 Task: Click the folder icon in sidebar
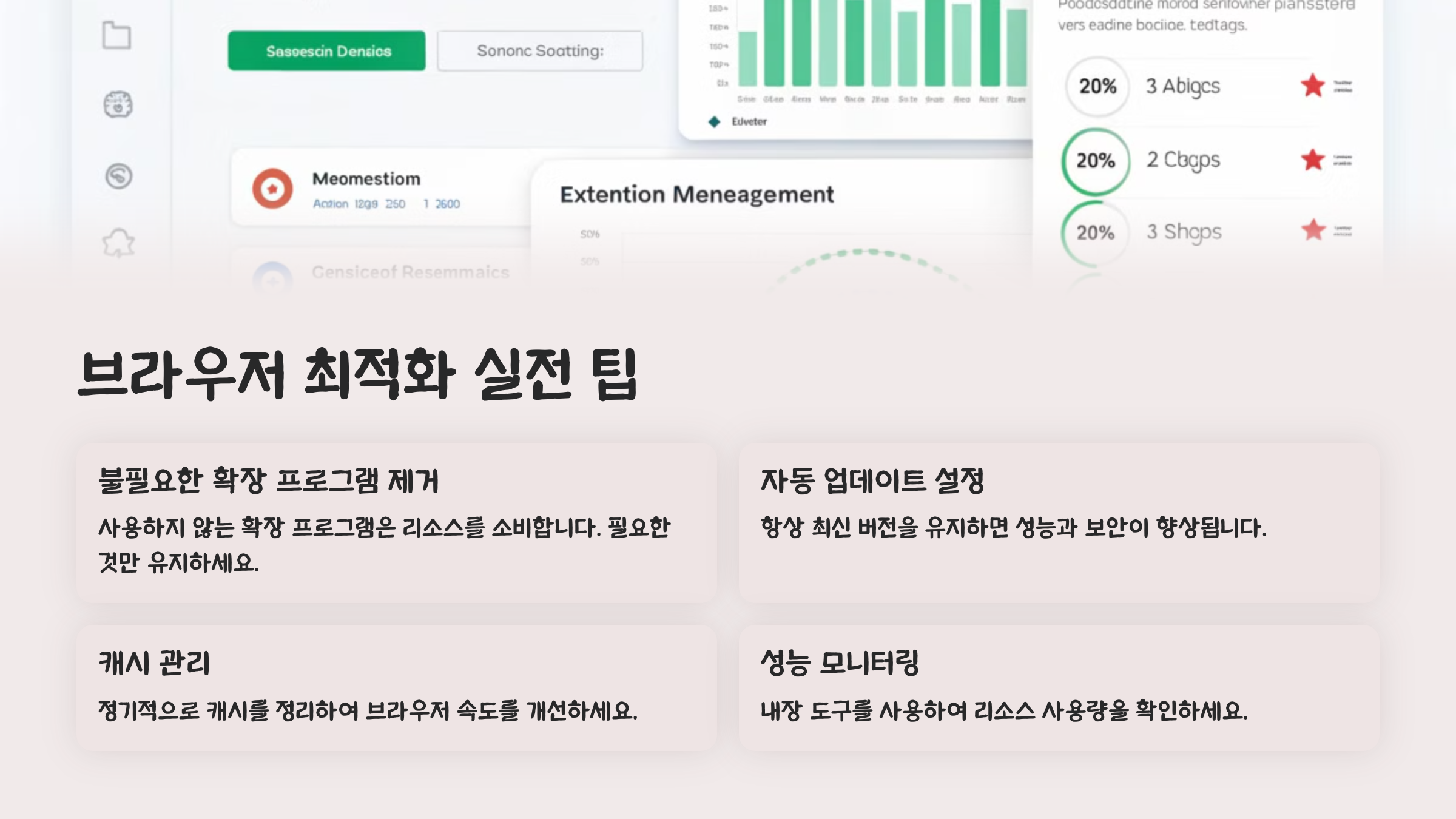pos(116,35)
